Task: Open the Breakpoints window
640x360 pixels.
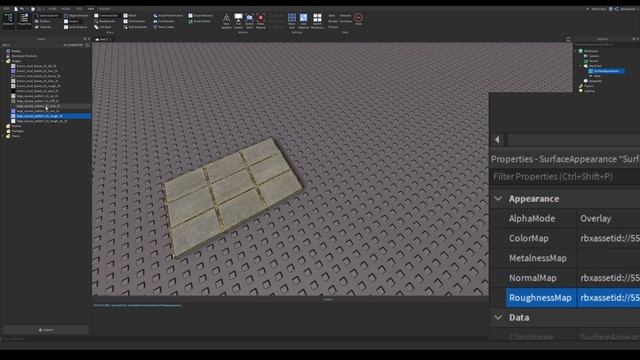Action: (x=105, y=21)
